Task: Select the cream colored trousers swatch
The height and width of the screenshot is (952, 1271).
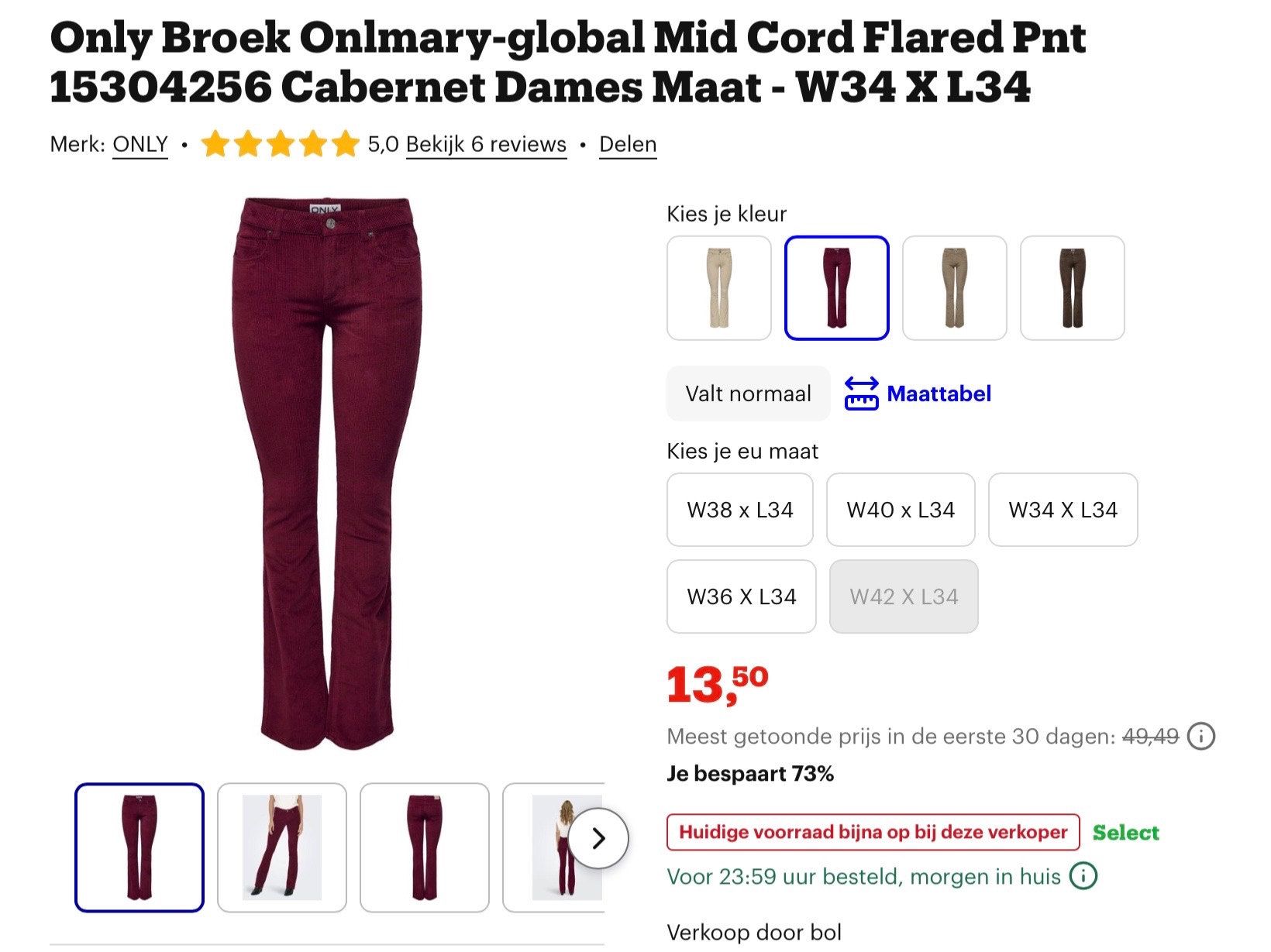Action: tap(719, 287)
